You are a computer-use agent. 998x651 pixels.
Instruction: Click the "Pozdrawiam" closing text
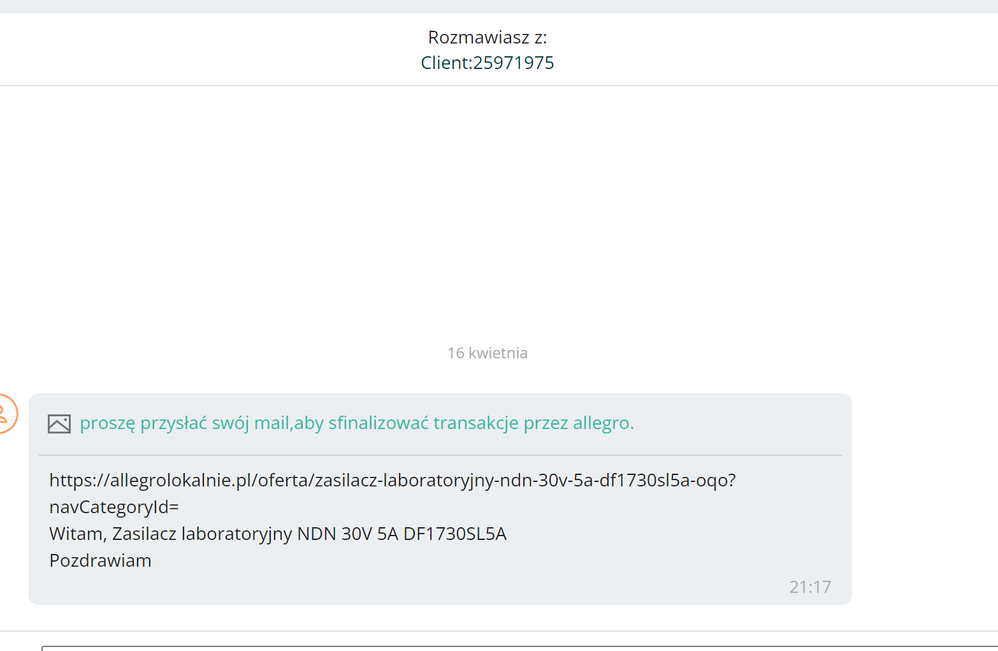coord(100,560)
